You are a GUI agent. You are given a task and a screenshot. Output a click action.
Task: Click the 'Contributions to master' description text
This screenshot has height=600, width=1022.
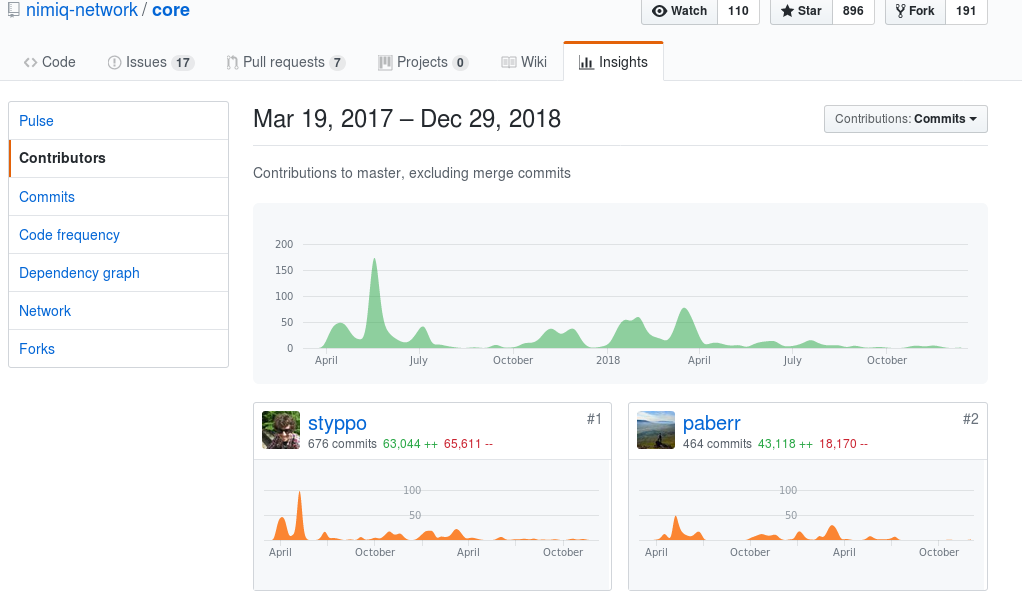pyautogui.click(x=412, y=173)
